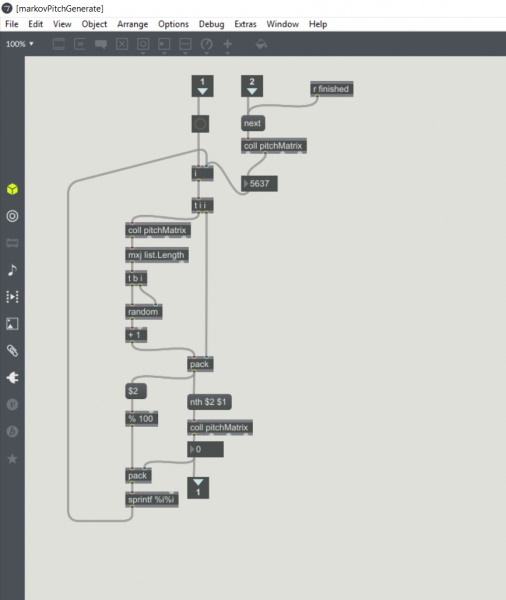The width and height of the screenshot is (506, 600).
Task: Click the Images browser sidebar icon
Action: pyautogui.click(x=12, y=324)
